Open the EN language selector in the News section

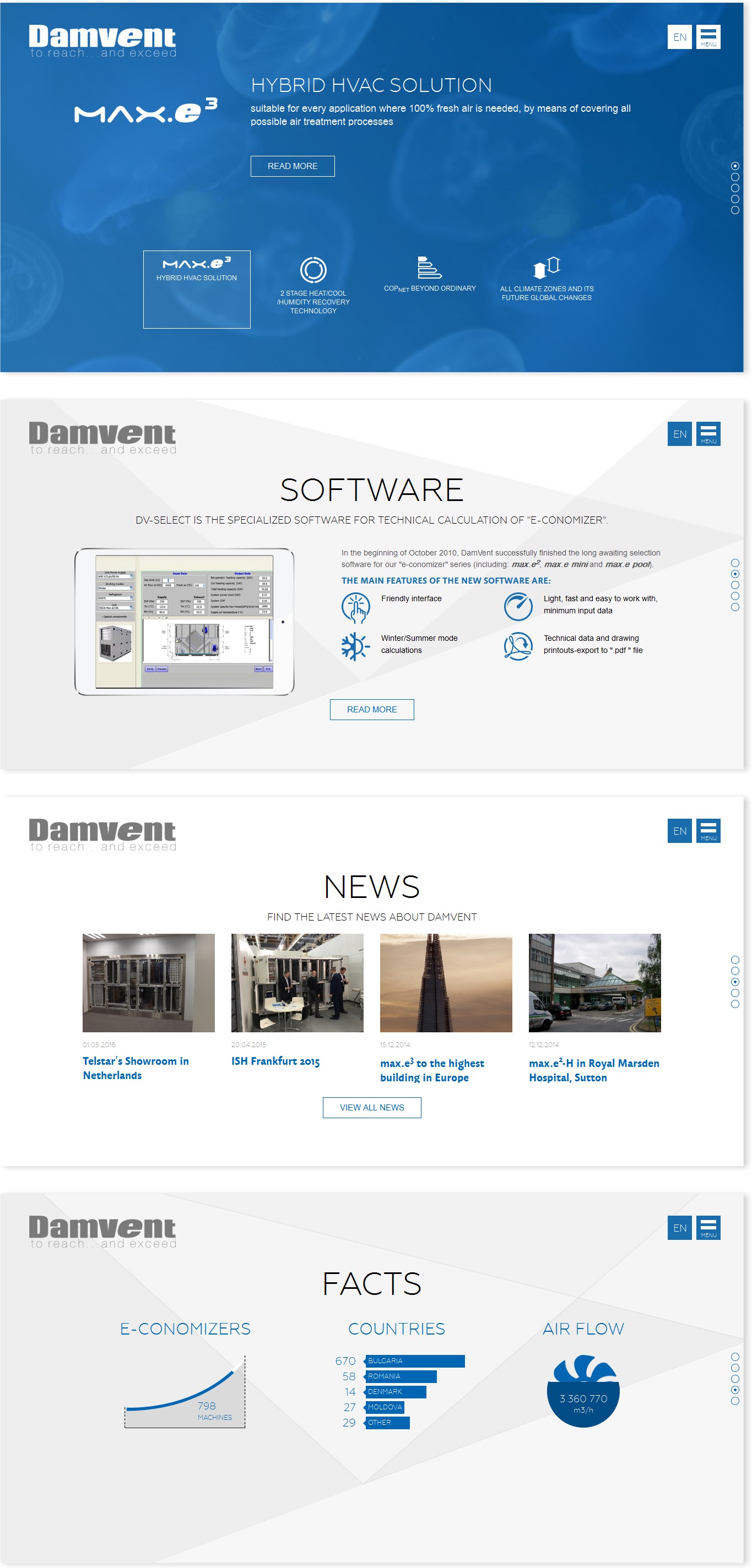click(679, 831)
